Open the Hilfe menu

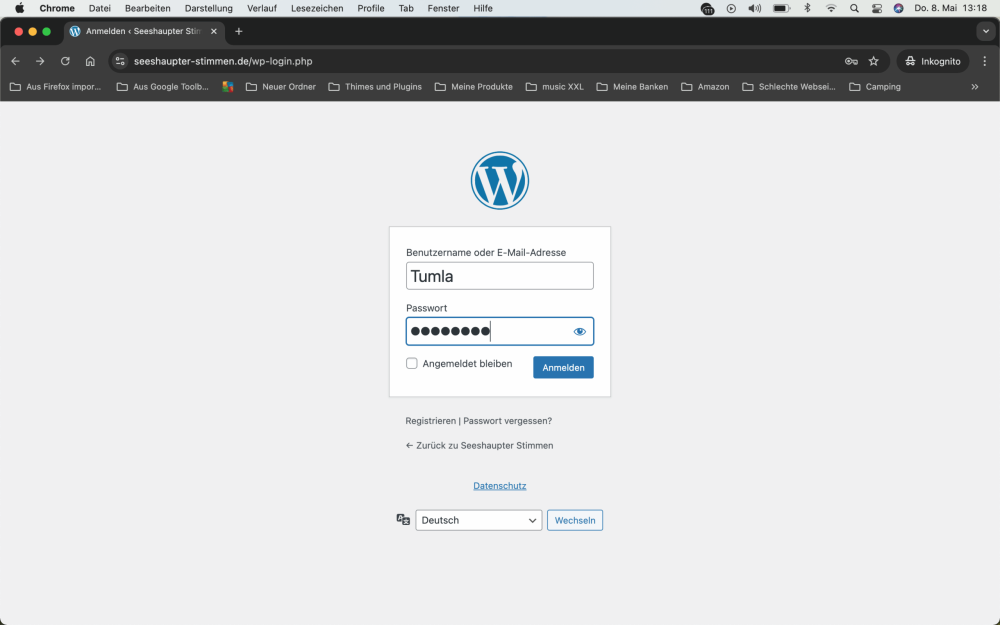[x=483, y=8]
